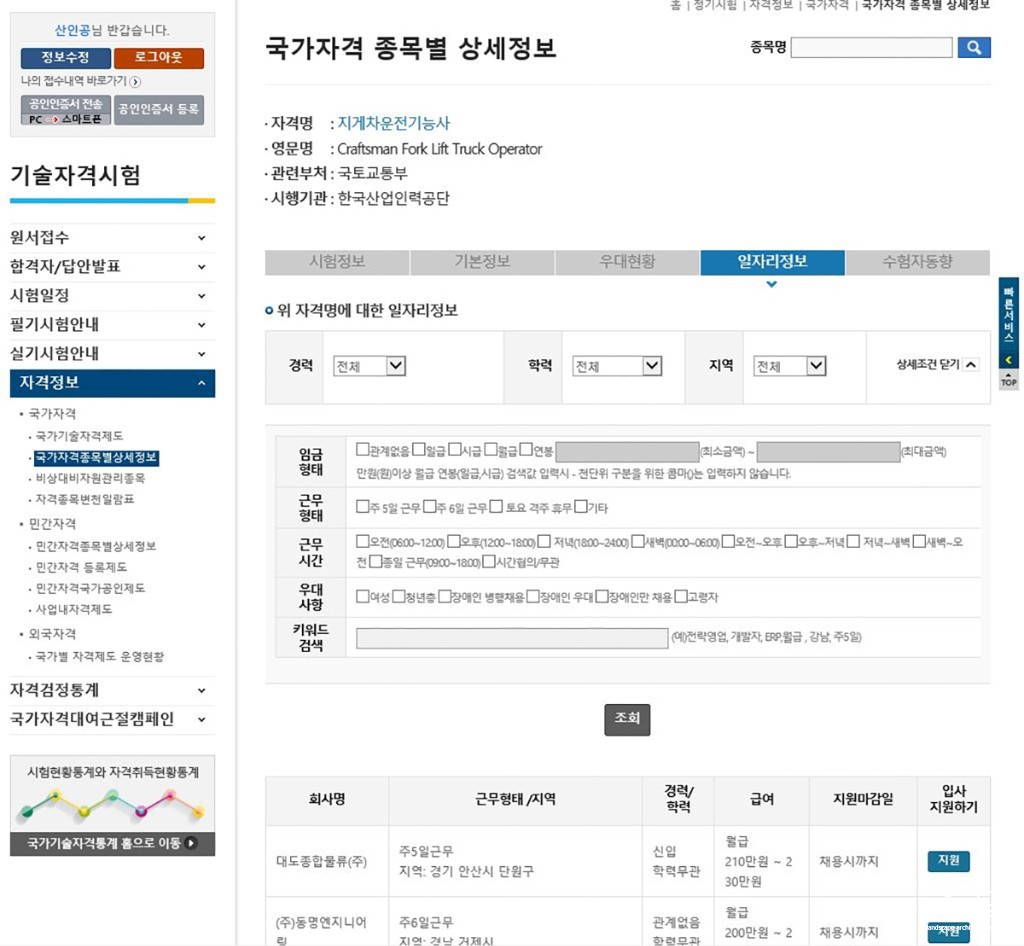Open the 학력 dropdown

click(617, 366)
